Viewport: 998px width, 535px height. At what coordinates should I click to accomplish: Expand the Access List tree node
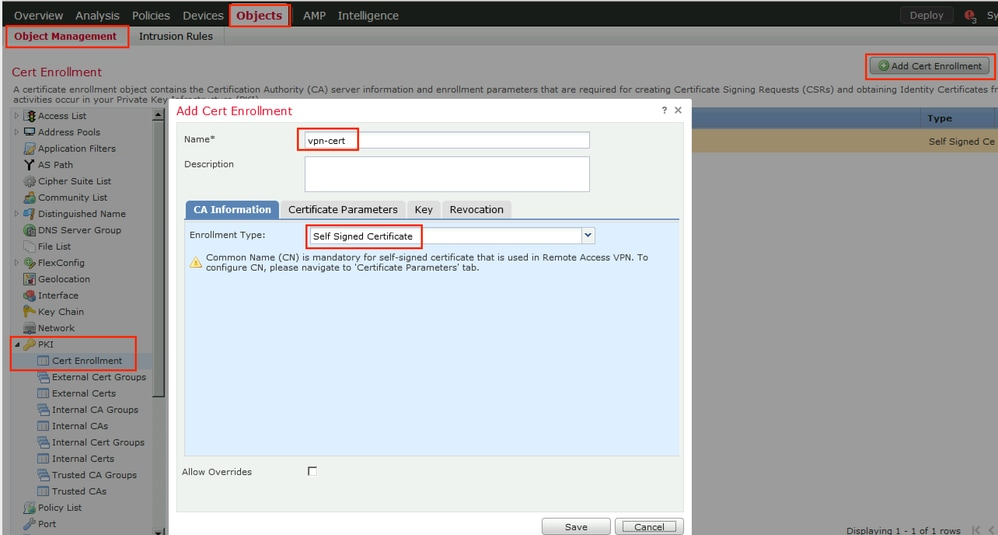[x=16, y=116]
